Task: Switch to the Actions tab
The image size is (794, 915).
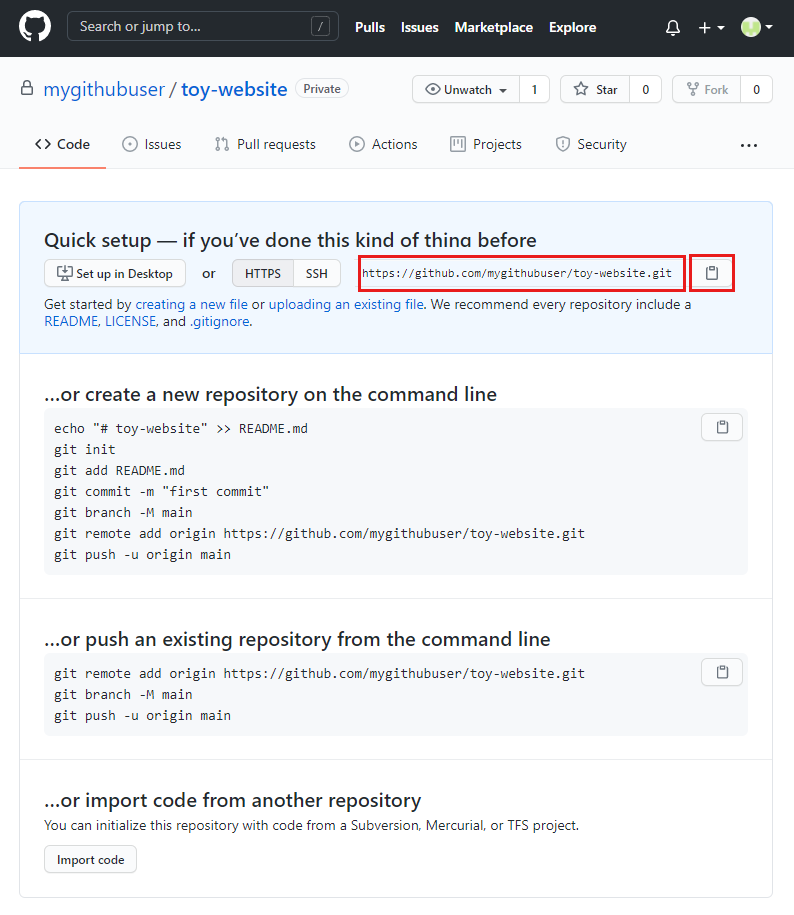Action: [383, 144]
